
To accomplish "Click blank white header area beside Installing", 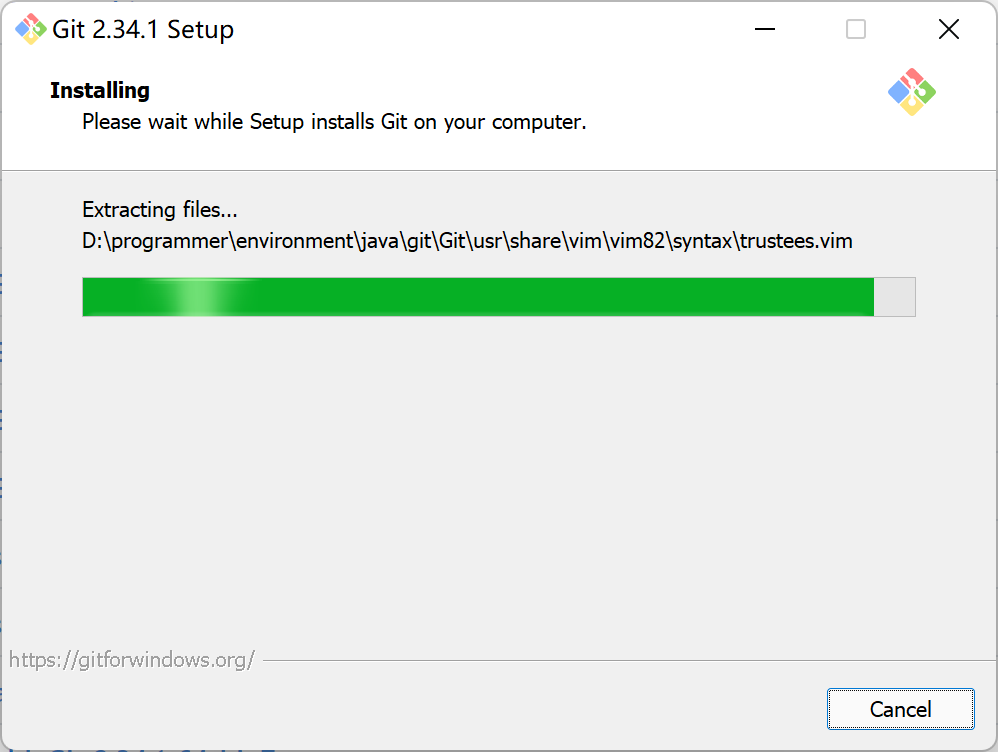I will (x=509, y=90).
